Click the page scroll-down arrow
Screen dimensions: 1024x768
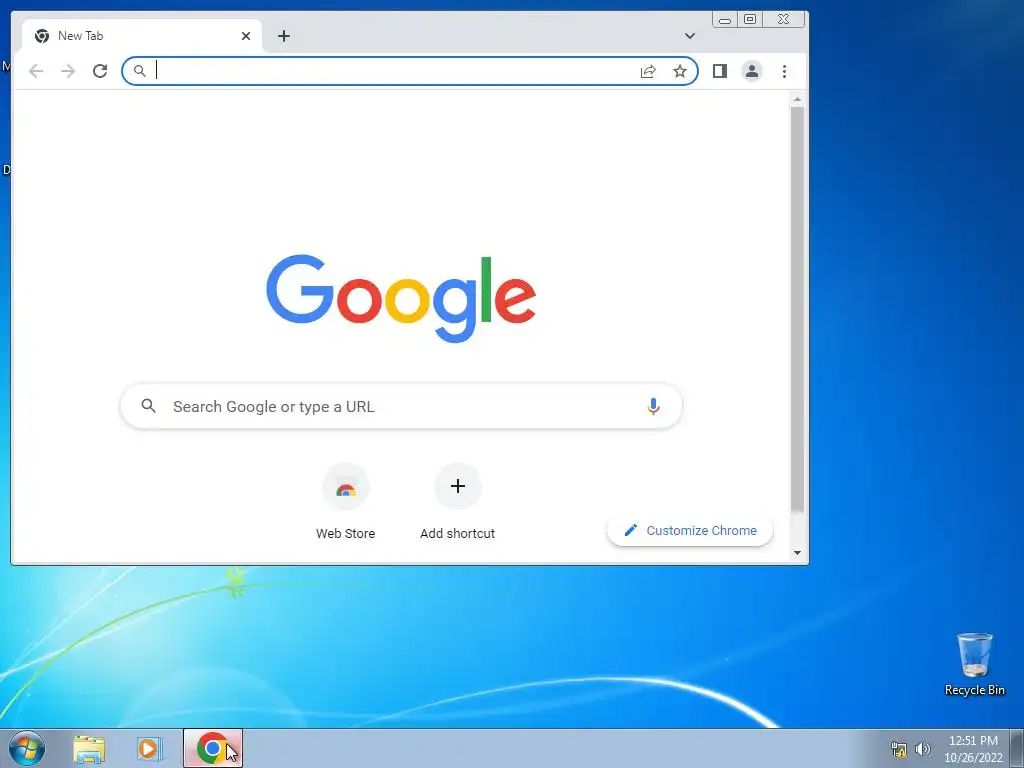[797, 553]
